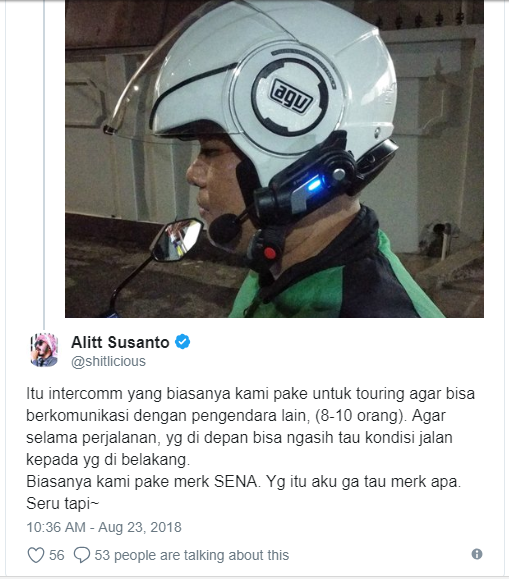Open the 10:36 AM - Aug 23, 2018 timestamp
The image size is (509, 579).
point(104,527)
